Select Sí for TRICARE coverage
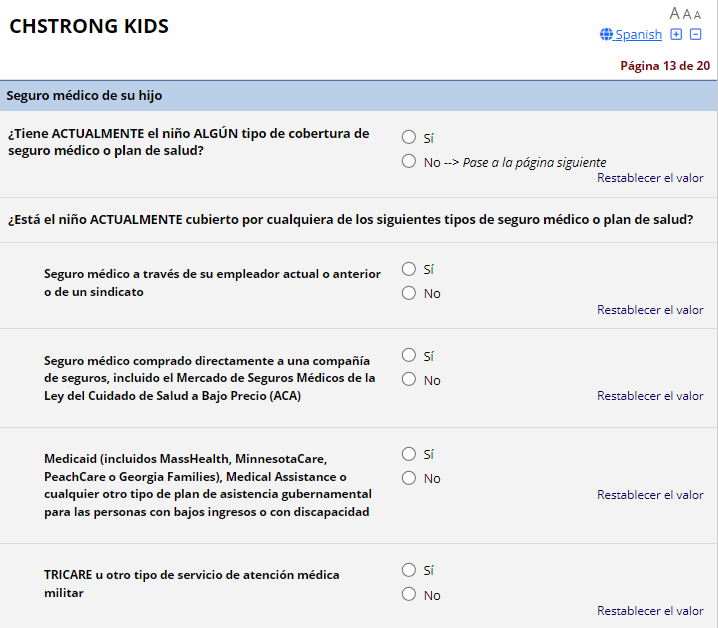The height and width of the screenshot is (628, 718). 409,570
